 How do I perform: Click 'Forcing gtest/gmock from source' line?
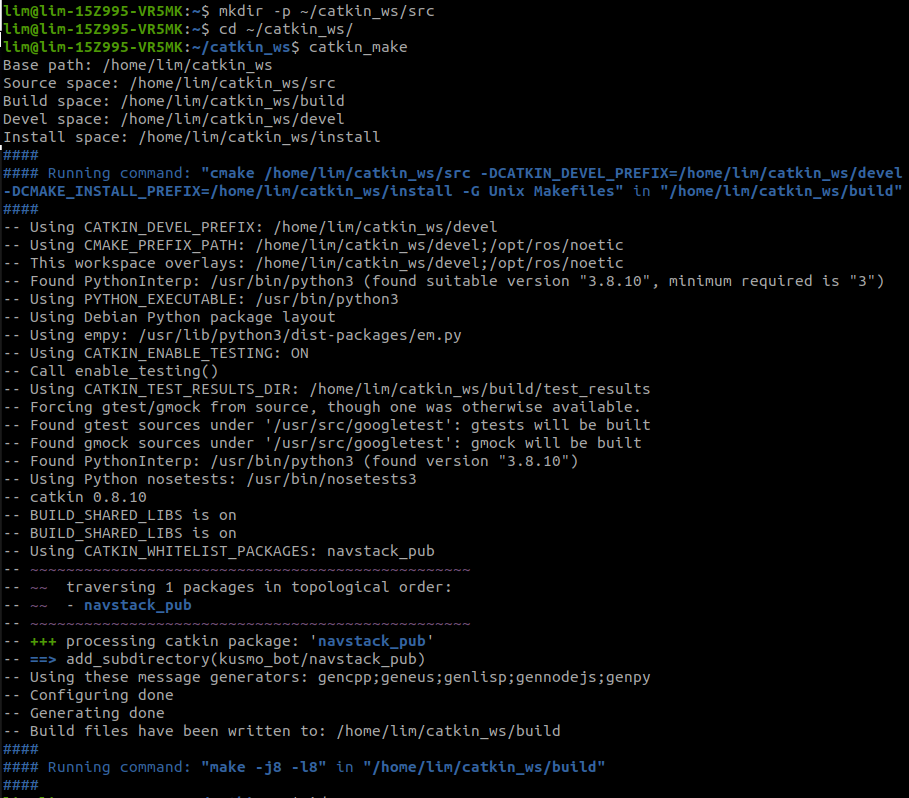pyautogui.click(x=322, y=406)
